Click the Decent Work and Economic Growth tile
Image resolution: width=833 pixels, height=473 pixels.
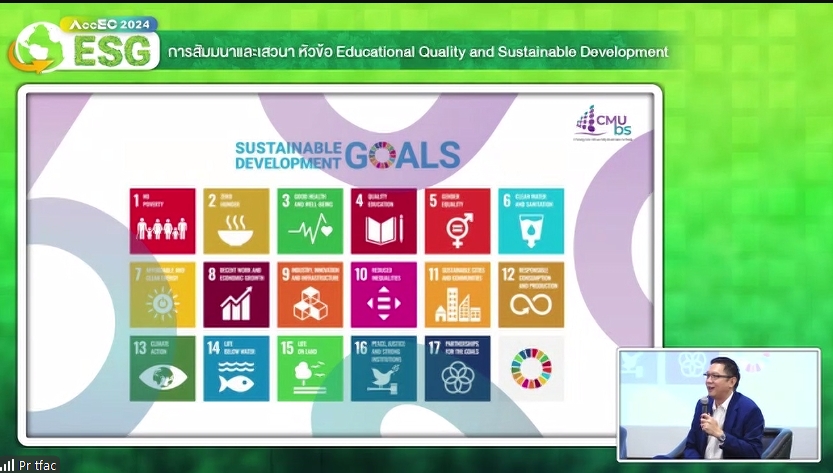(x=236, y=295)
